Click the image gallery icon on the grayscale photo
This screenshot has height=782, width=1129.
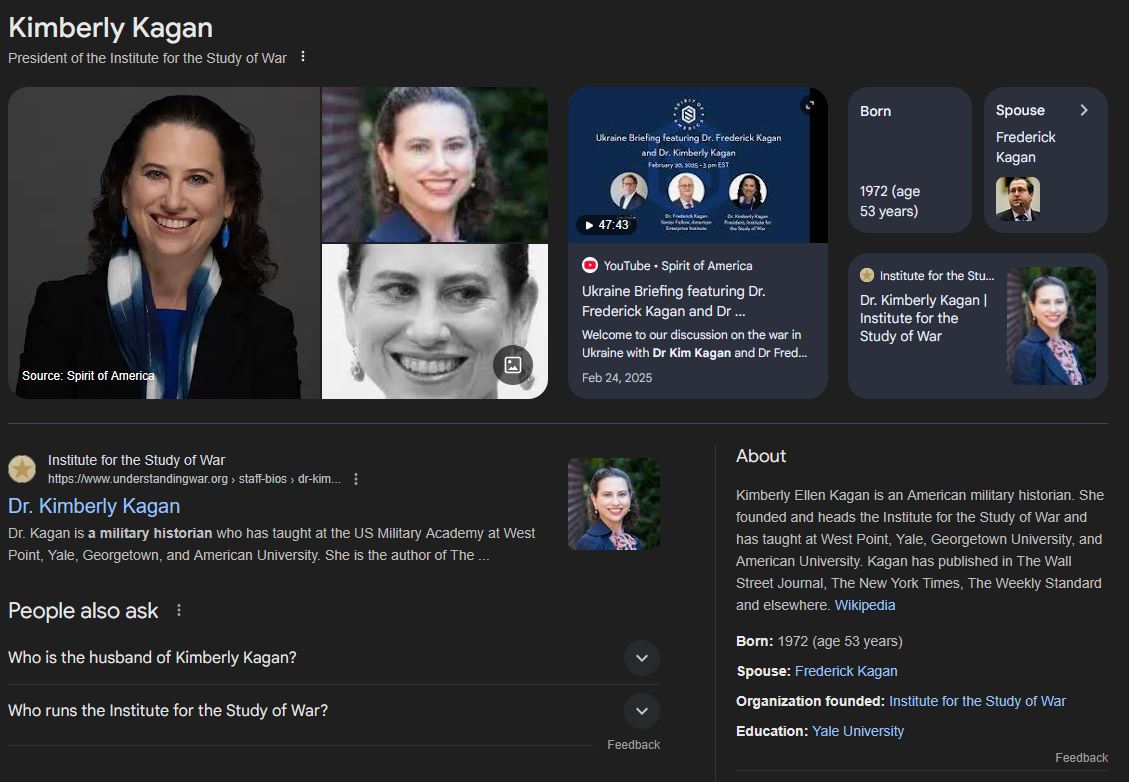(x=513, y=365)
